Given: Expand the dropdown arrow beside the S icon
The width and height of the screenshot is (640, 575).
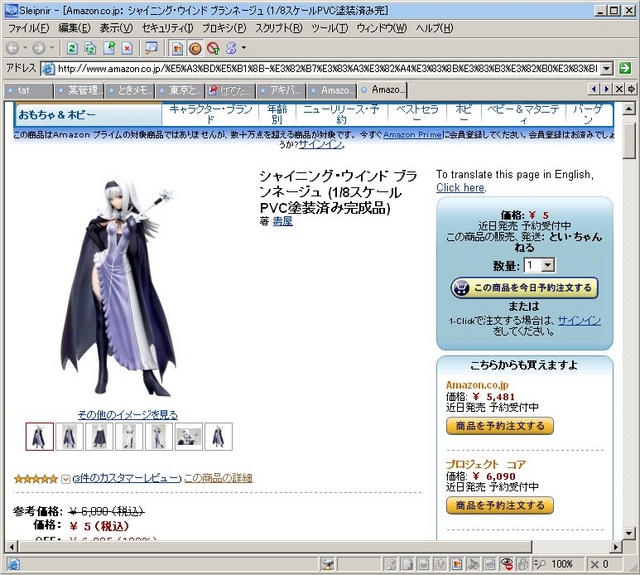Looking at the screenshot, I should click(x=244, y=48).
